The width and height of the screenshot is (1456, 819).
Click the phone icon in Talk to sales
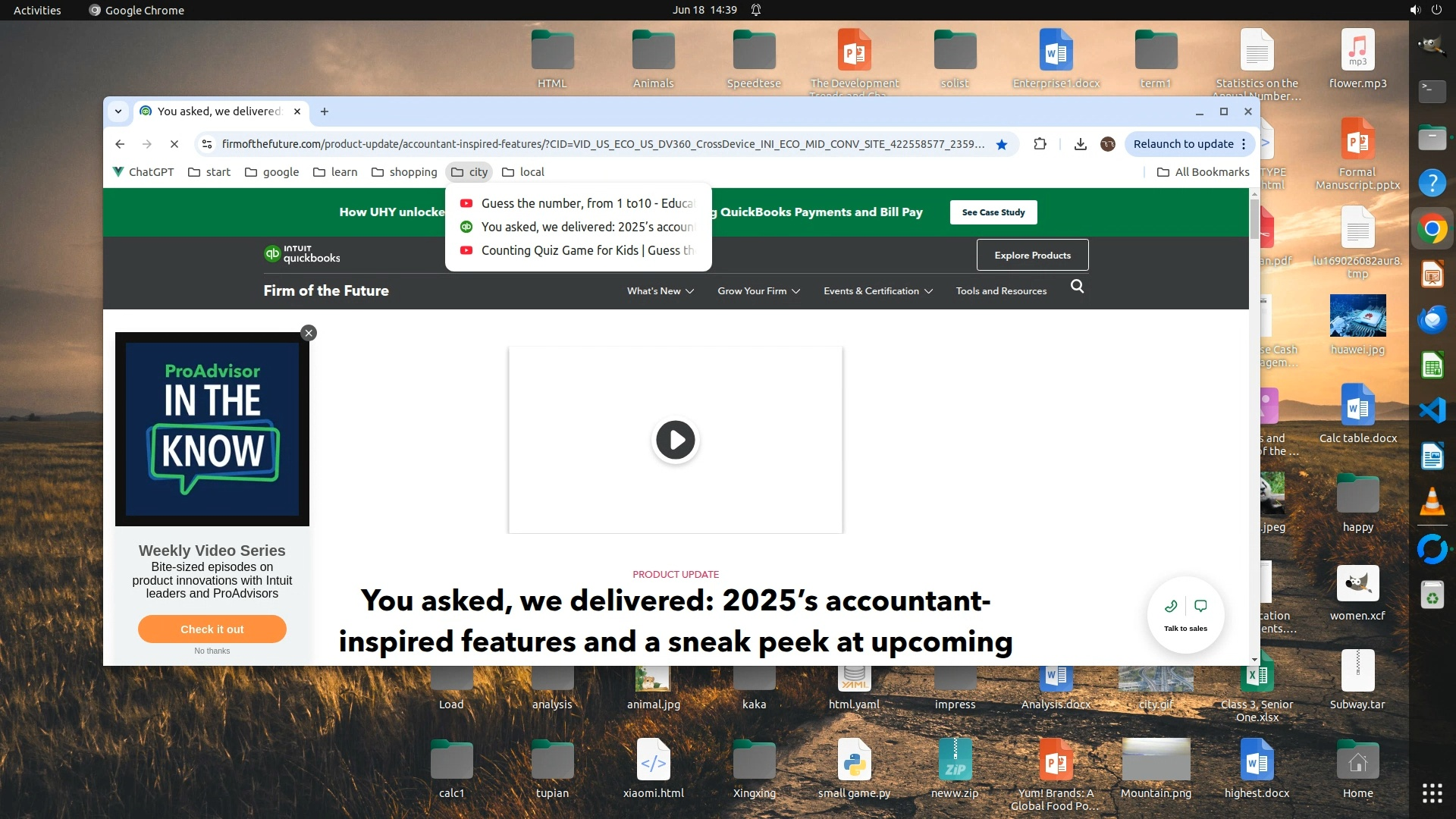click(1171, 606)
